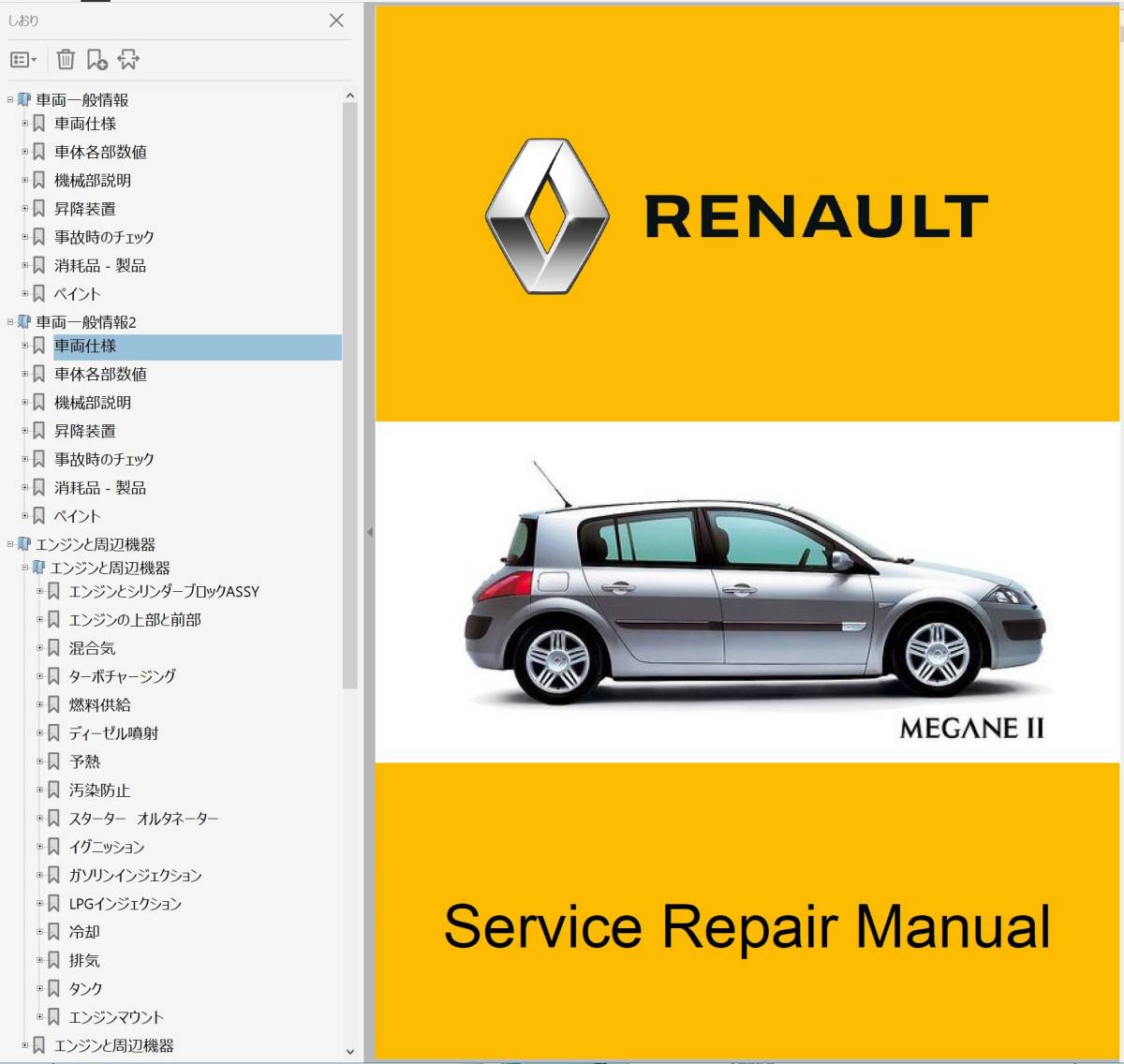This screenshot has width=1124, height=1064.
Task: Collapse the 車両一般情報 section
Action: click(x=10, y=100)
